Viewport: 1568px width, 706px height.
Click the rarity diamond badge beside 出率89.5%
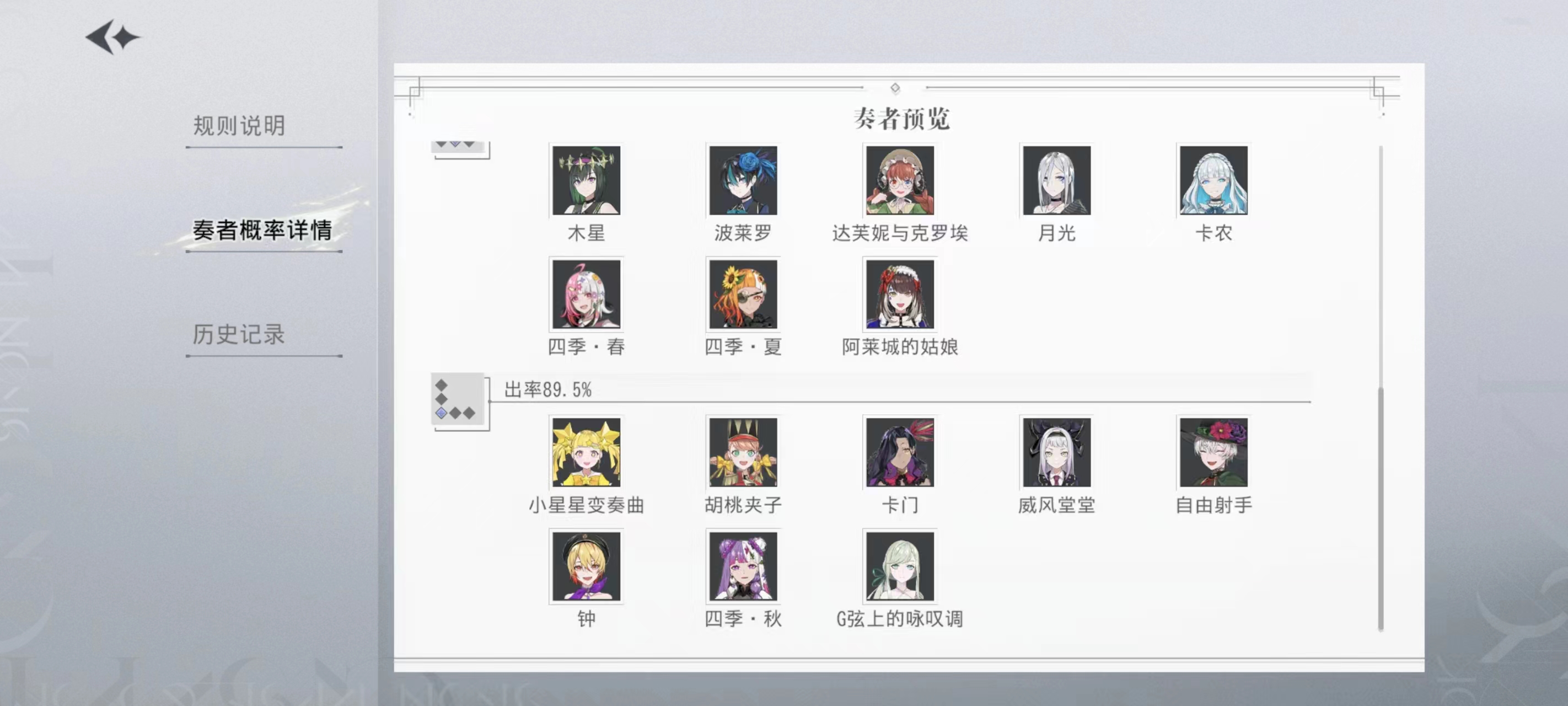pyautogui.click(x=458, y=399)
